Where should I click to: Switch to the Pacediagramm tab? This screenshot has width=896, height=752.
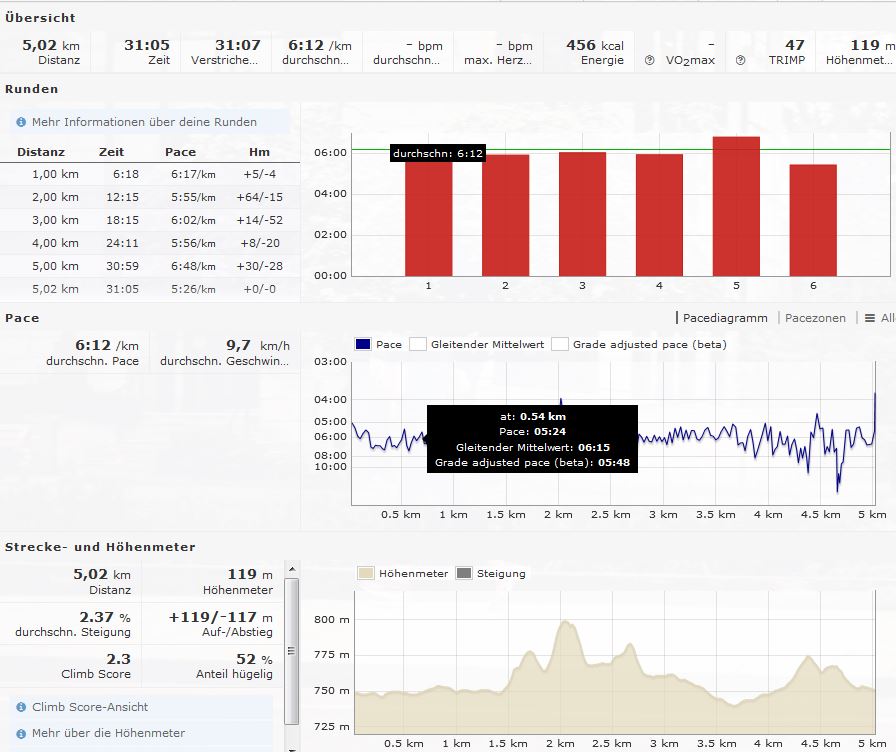(725, 318)
